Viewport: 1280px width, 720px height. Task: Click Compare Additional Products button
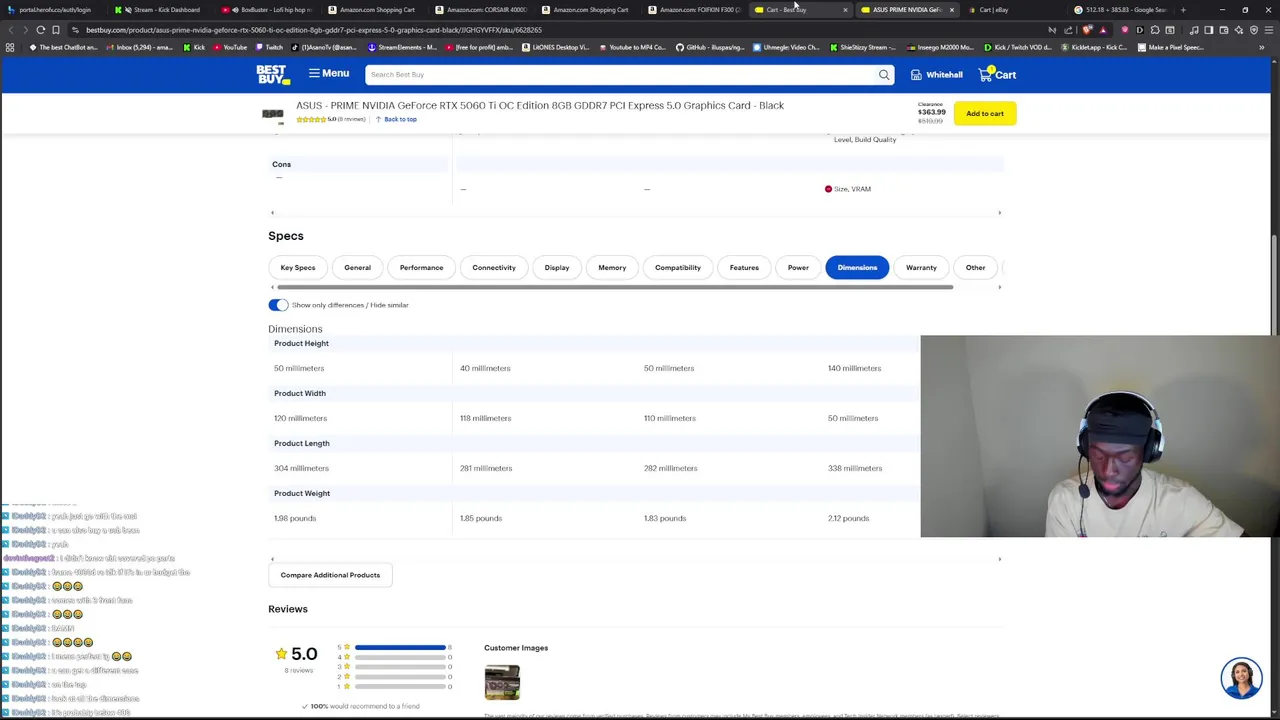tap(330, 575)
